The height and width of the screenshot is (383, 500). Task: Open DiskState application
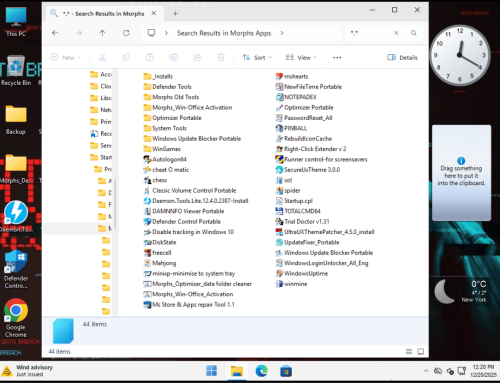160,242
